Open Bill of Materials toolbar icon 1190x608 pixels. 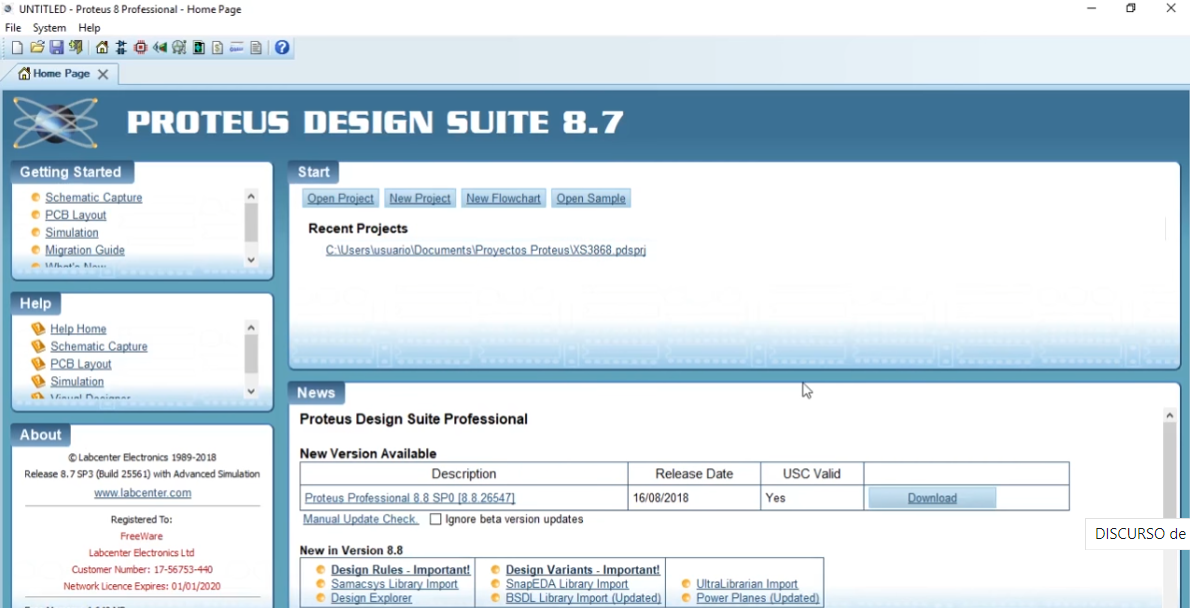[x=218, y=48]
